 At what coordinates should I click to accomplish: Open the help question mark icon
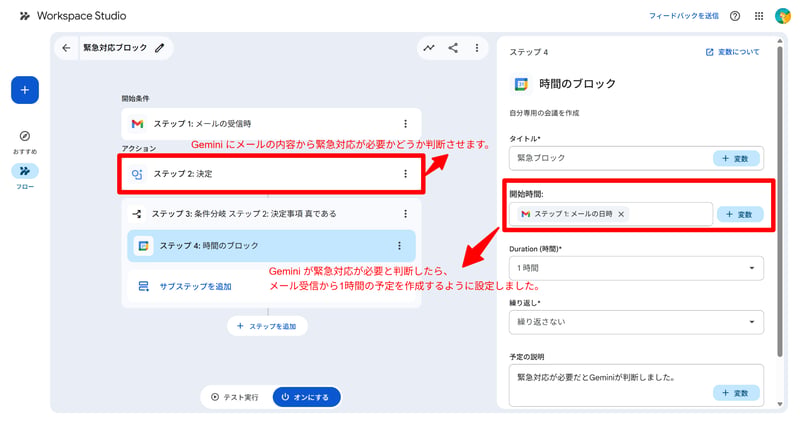pos(735,16)
